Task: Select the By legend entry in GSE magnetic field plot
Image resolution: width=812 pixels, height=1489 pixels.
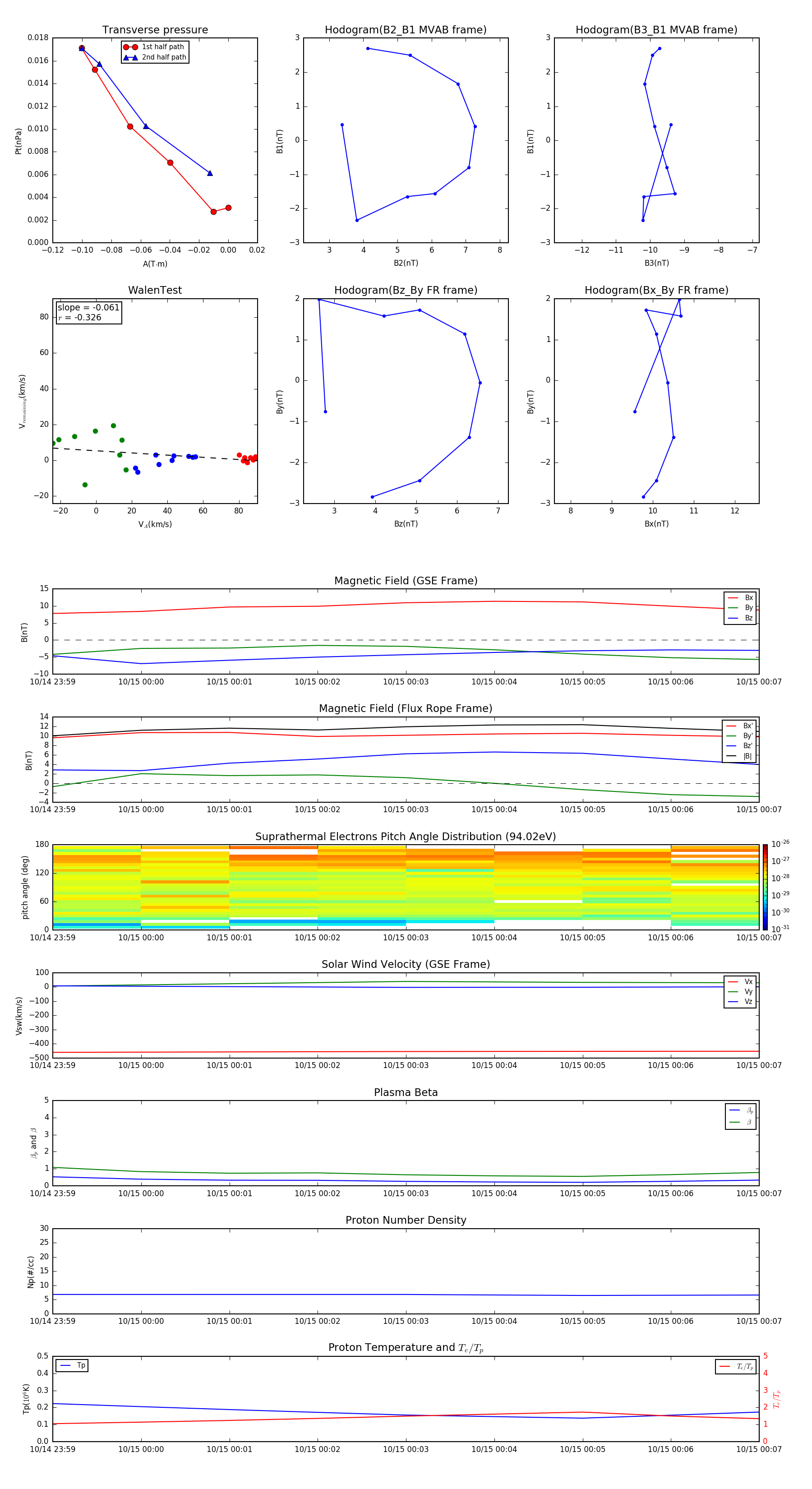Action: point(740,607)
